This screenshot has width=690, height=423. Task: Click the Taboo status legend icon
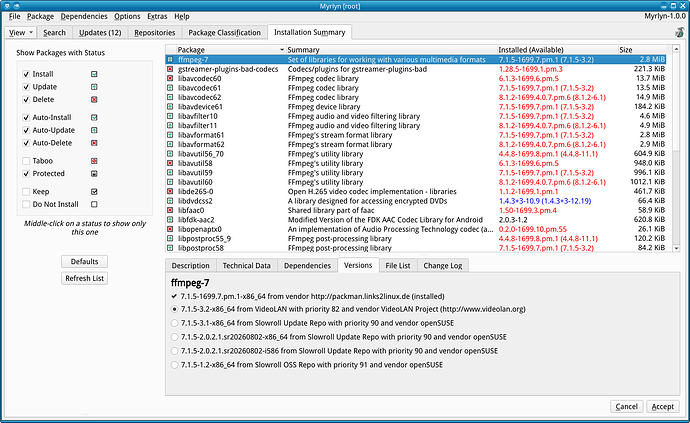coord(94,161)
